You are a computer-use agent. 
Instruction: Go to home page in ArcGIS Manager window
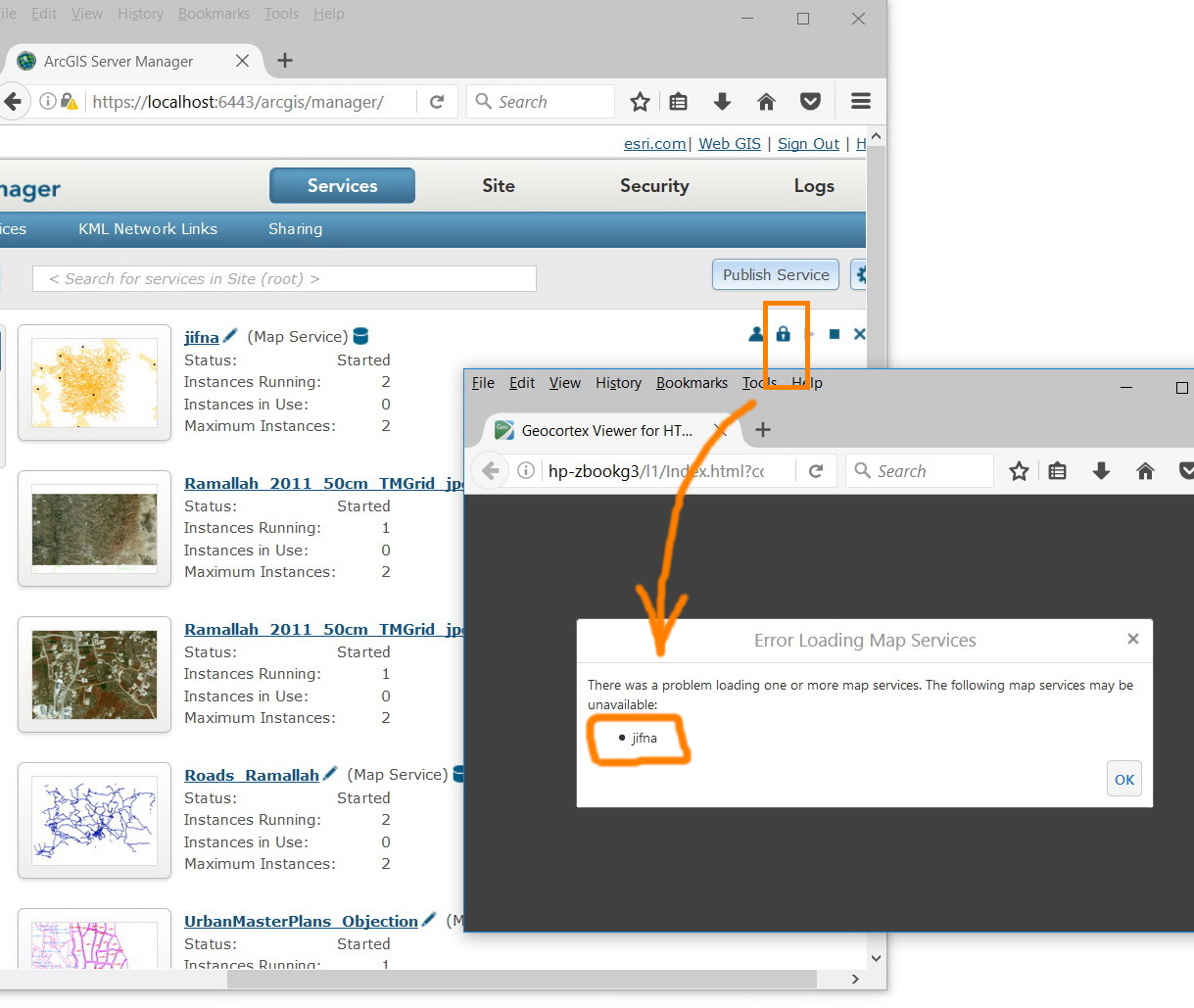click(766, 101)
